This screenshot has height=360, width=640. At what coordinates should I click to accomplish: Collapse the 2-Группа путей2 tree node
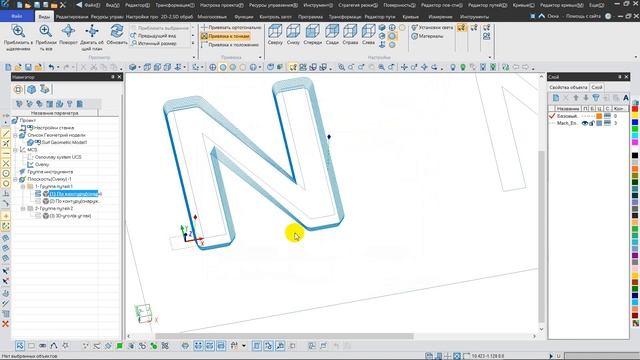click(23, 209)
